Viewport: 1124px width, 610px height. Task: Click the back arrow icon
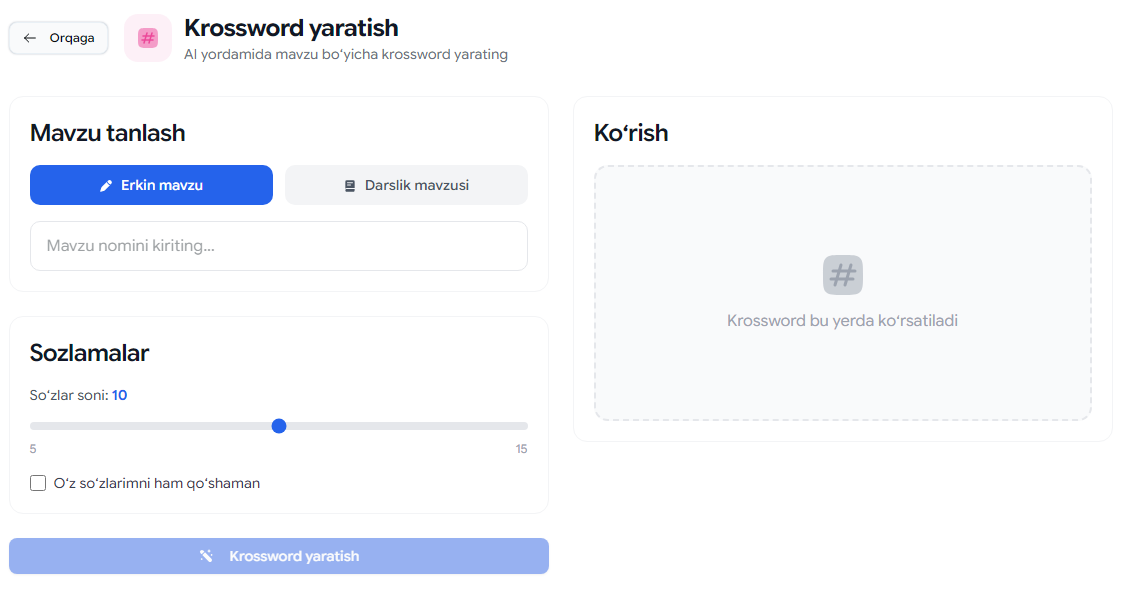(x=30, y=38)
